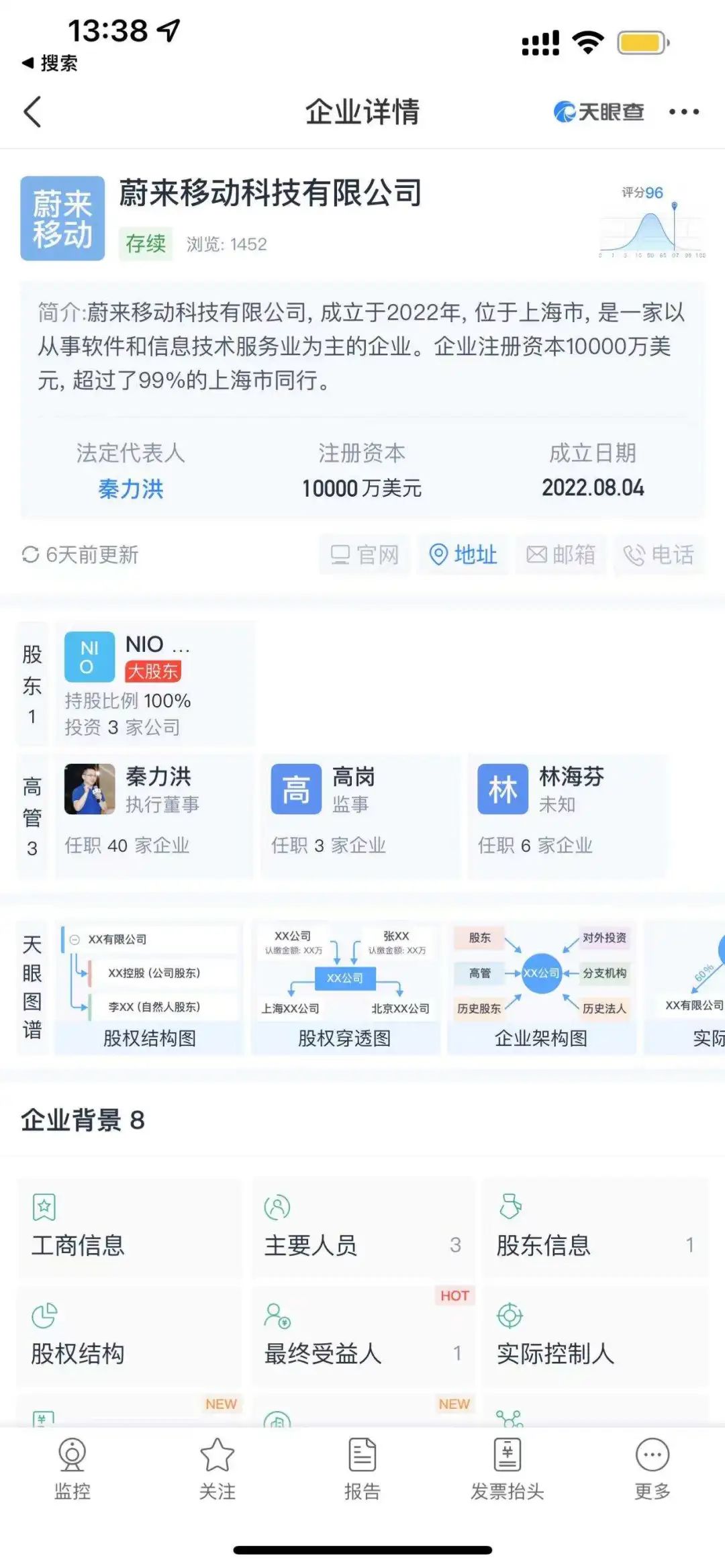Tap the 股东信息 icon
This screenshot has width=725, height=1568.
(510, 1206)
